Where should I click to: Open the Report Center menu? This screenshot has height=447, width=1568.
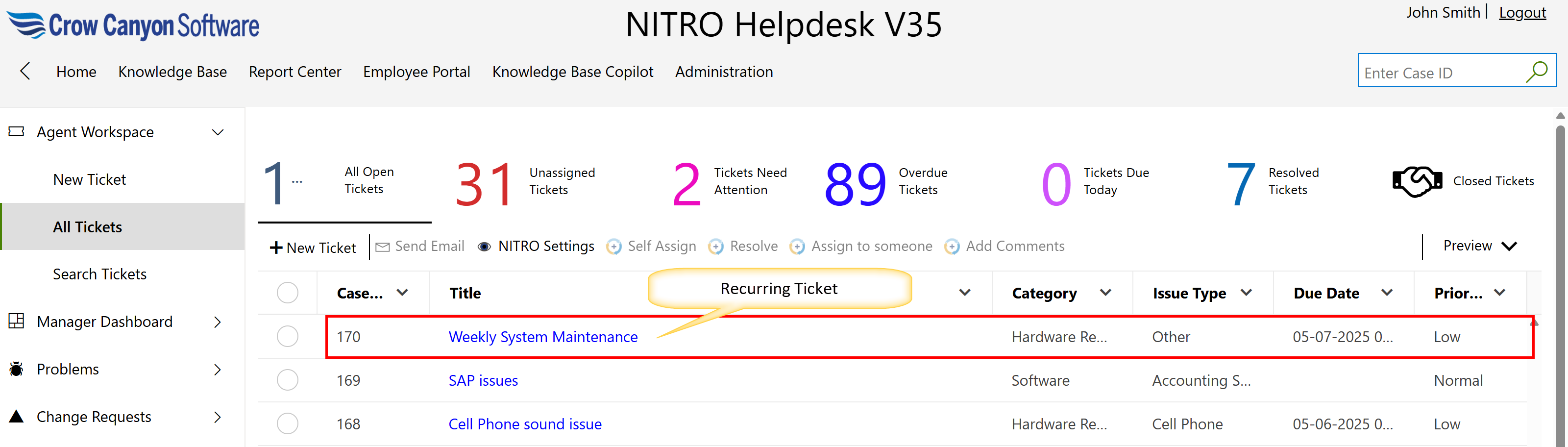coord(294,72)
